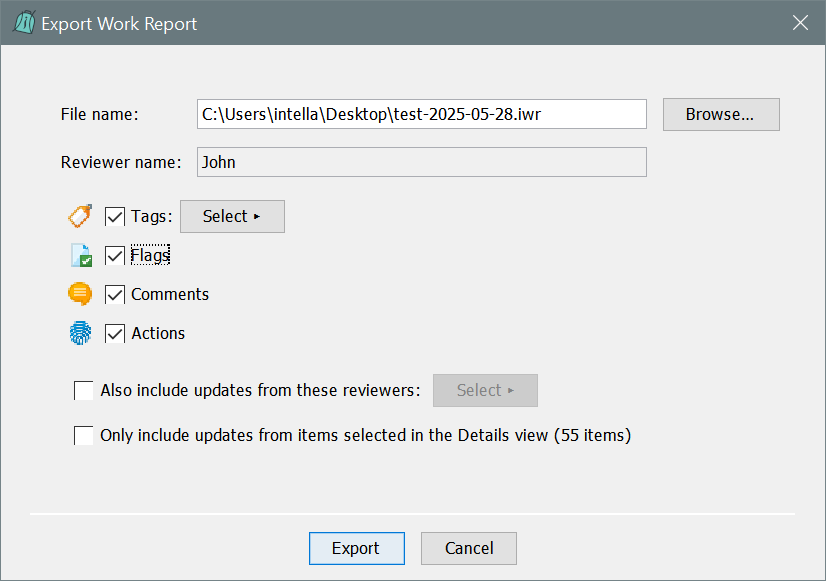Focus the Reviewer name field containing John

click(421, 162)
